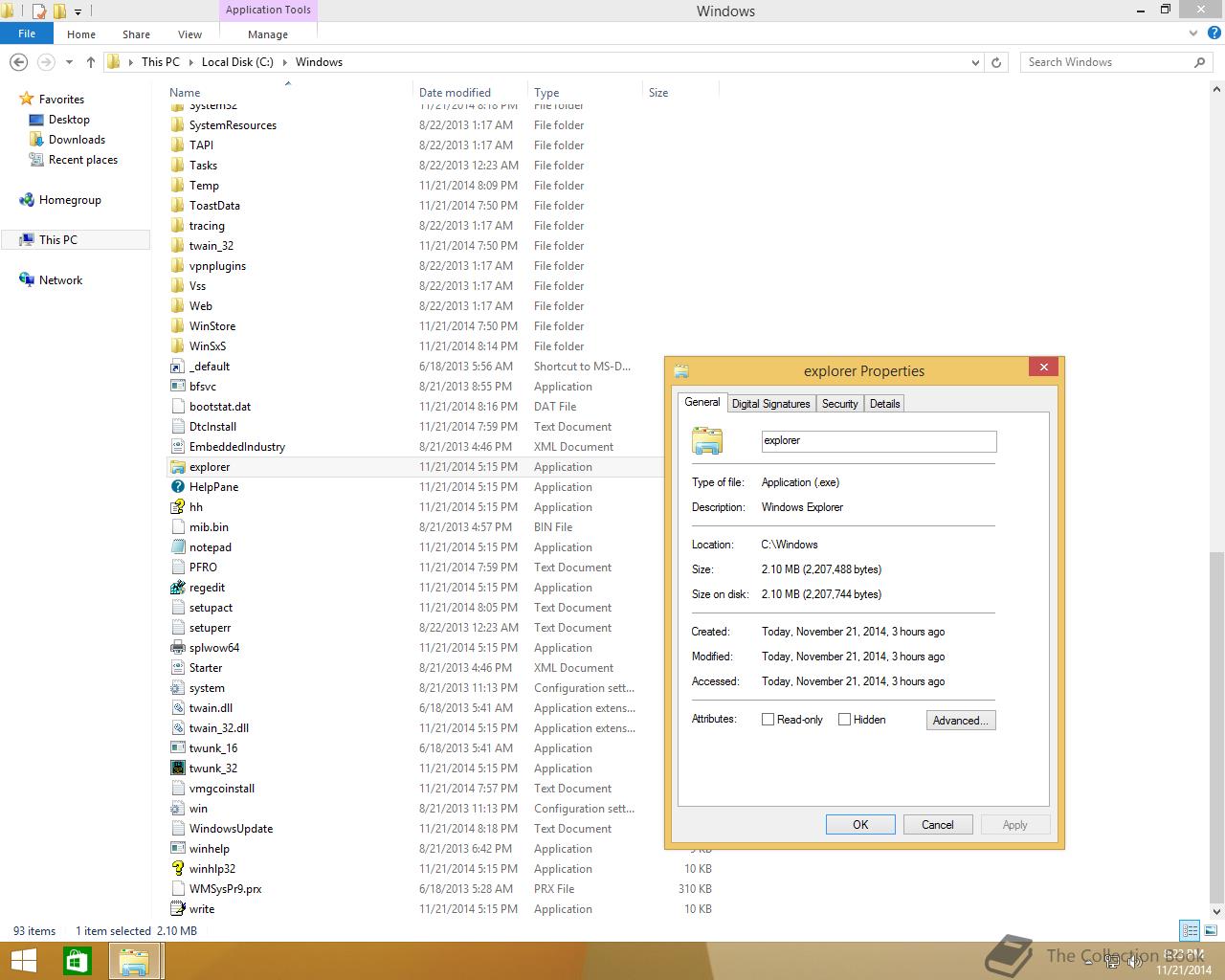The height and width of the screenshot is (980, 1225).
Task: Click the notepad application icon
Action: [x=177, y=547]
